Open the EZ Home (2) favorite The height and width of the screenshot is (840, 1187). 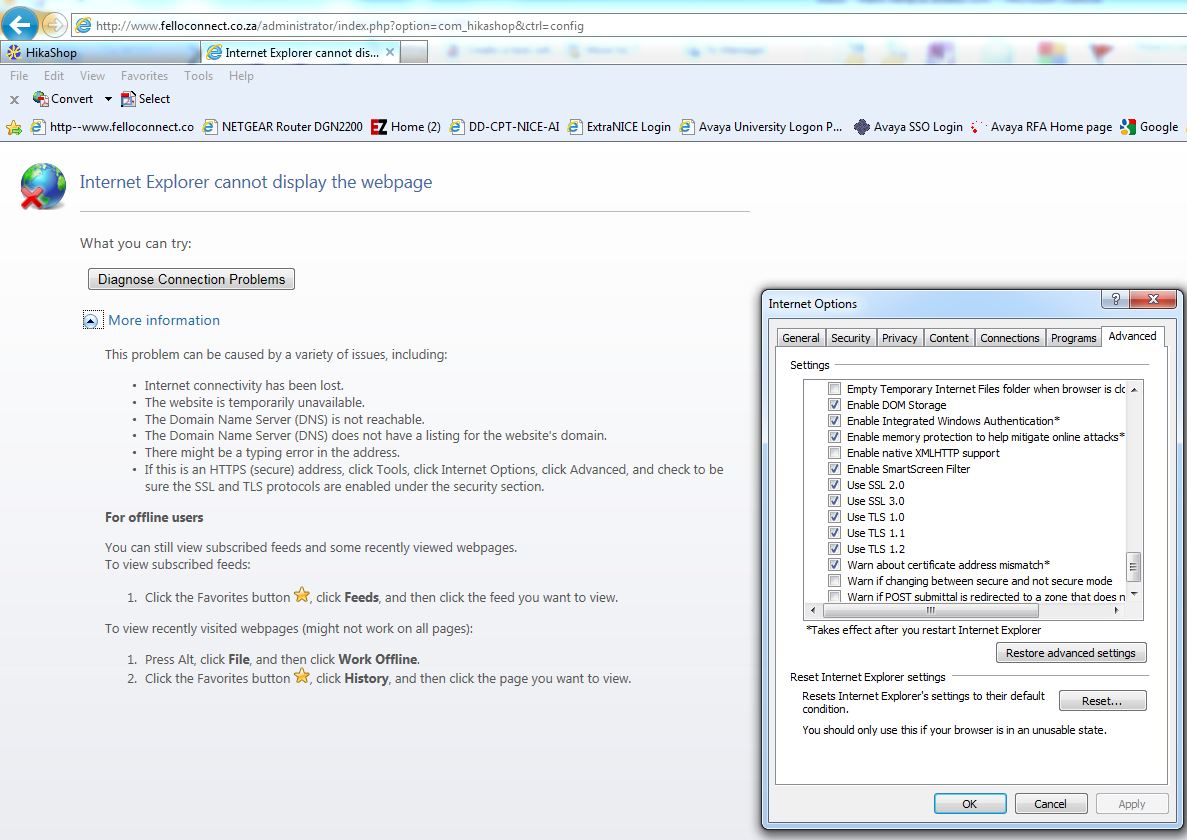(x=406, y=127)
